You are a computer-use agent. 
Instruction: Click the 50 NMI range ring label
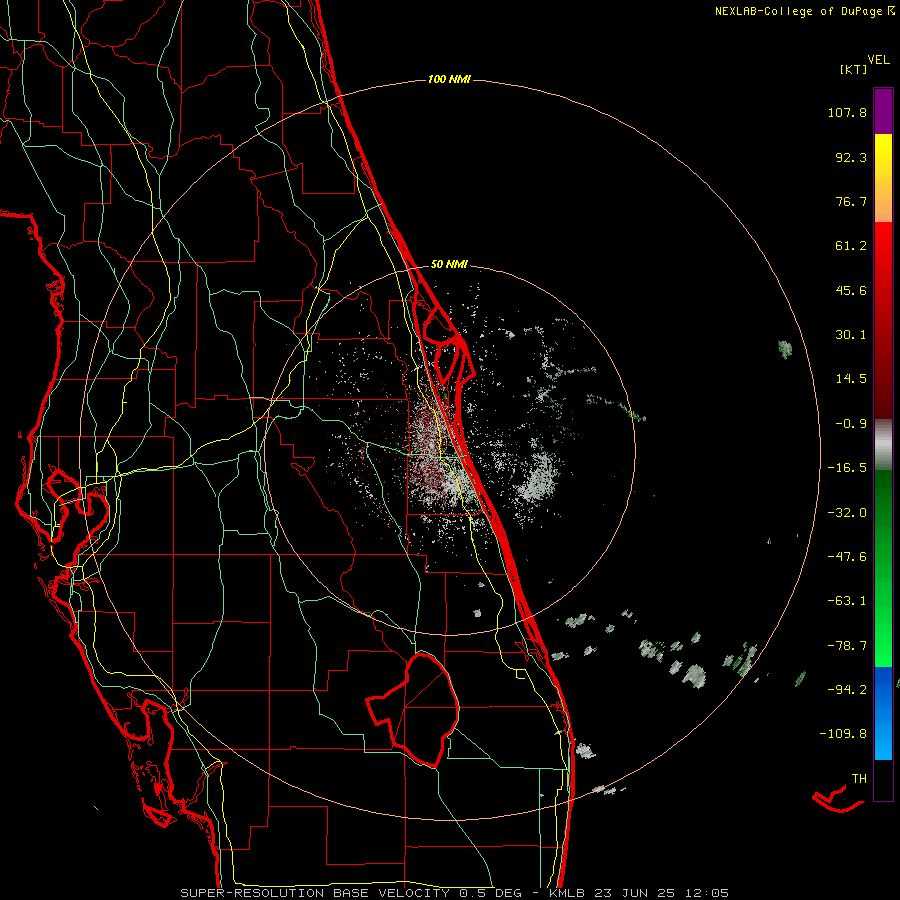coord(449,264)
